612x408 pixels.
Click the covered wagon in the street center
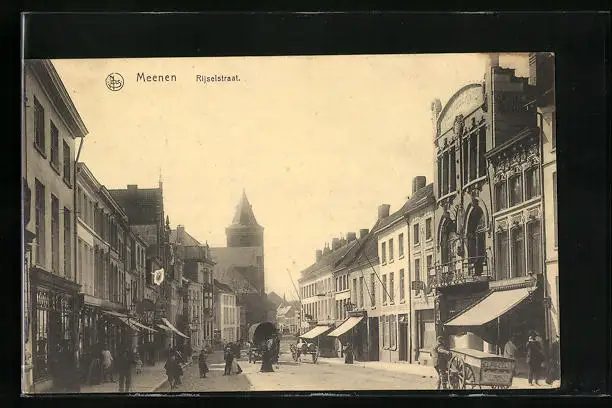(262, 332)
